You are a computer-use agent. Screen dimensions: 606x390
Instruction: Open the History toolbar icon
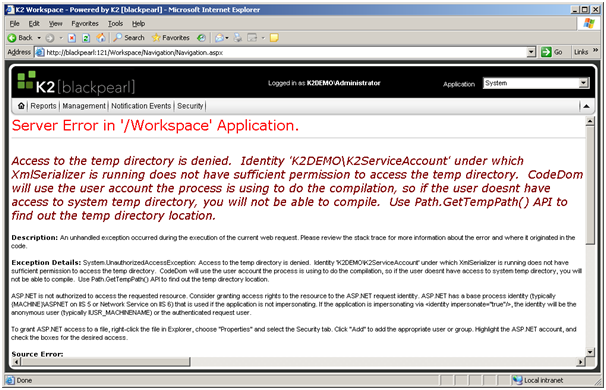(201, 38)
